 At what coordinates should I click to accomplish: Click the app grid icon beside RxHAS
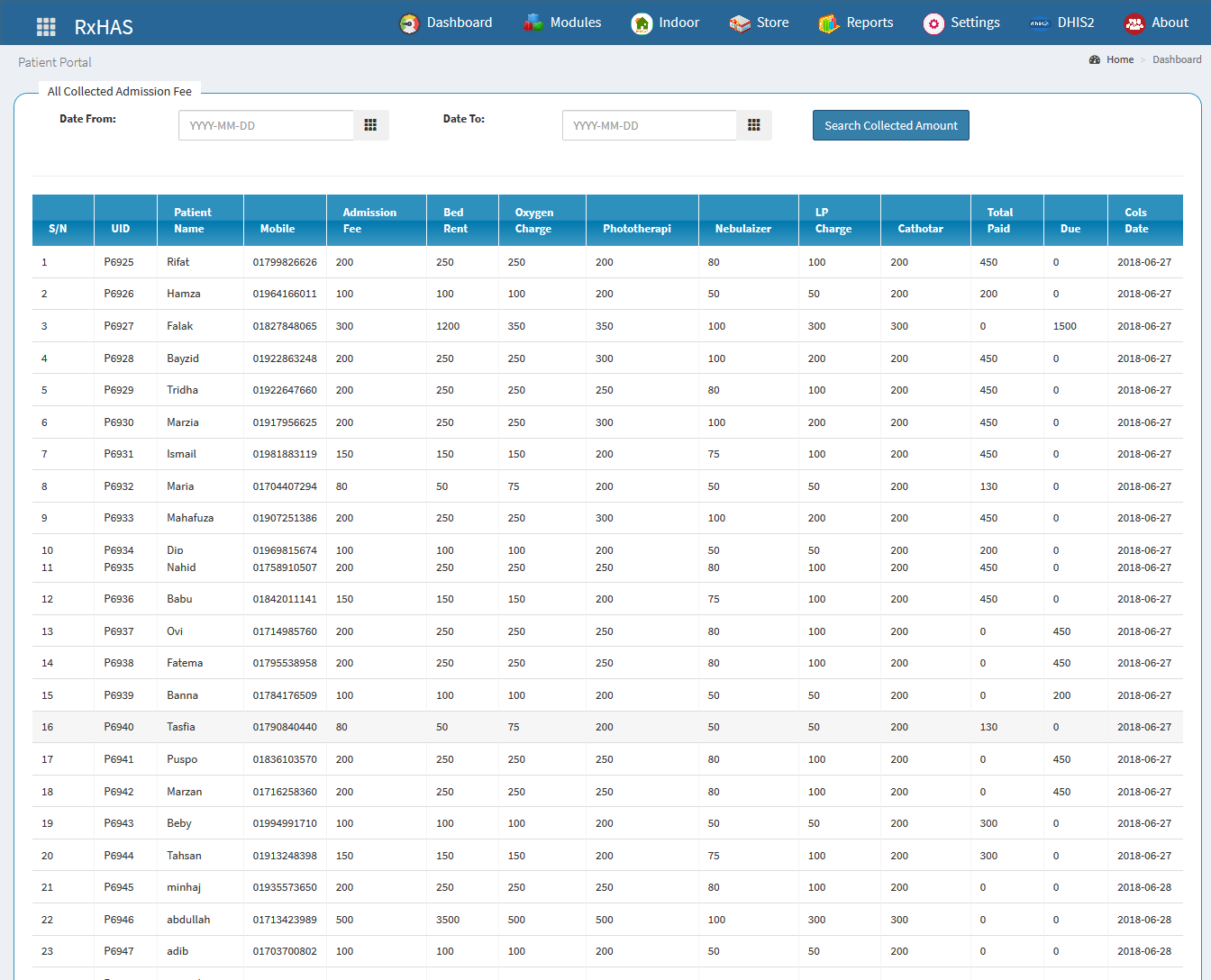point(46,27)
